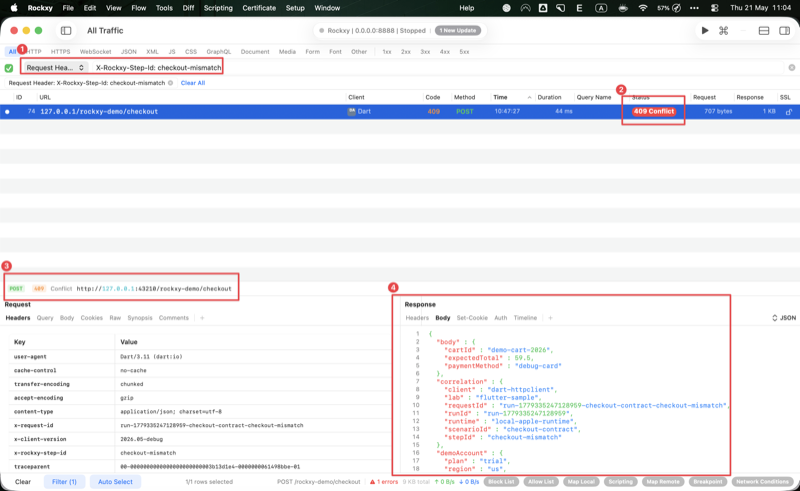Change the response JSON format dropdown

[x=784, y=318]
